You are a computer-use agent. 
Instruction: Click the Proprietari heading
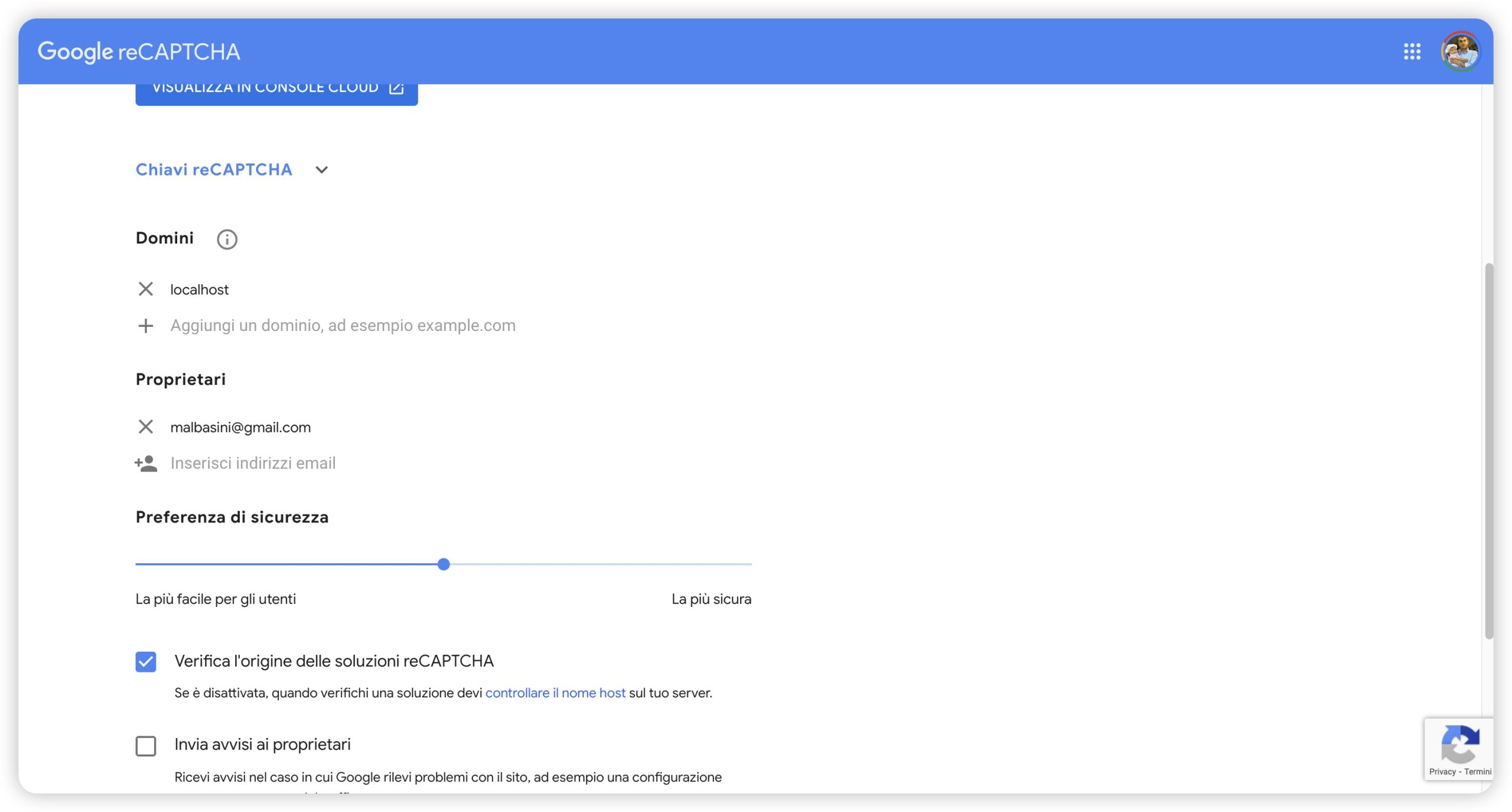tap(181, 379)
